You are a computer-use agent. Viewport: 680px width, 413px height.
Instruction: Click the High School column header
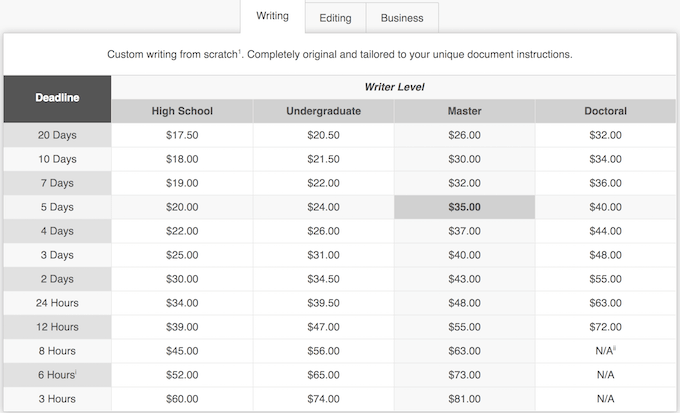click(182, 111)
